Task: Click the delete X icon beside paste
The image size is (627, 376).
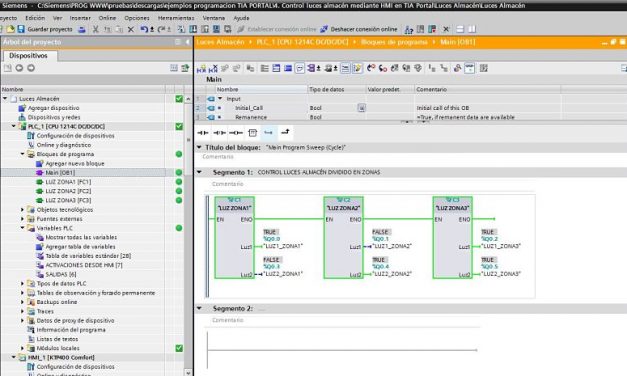Action: coord(131,29)
